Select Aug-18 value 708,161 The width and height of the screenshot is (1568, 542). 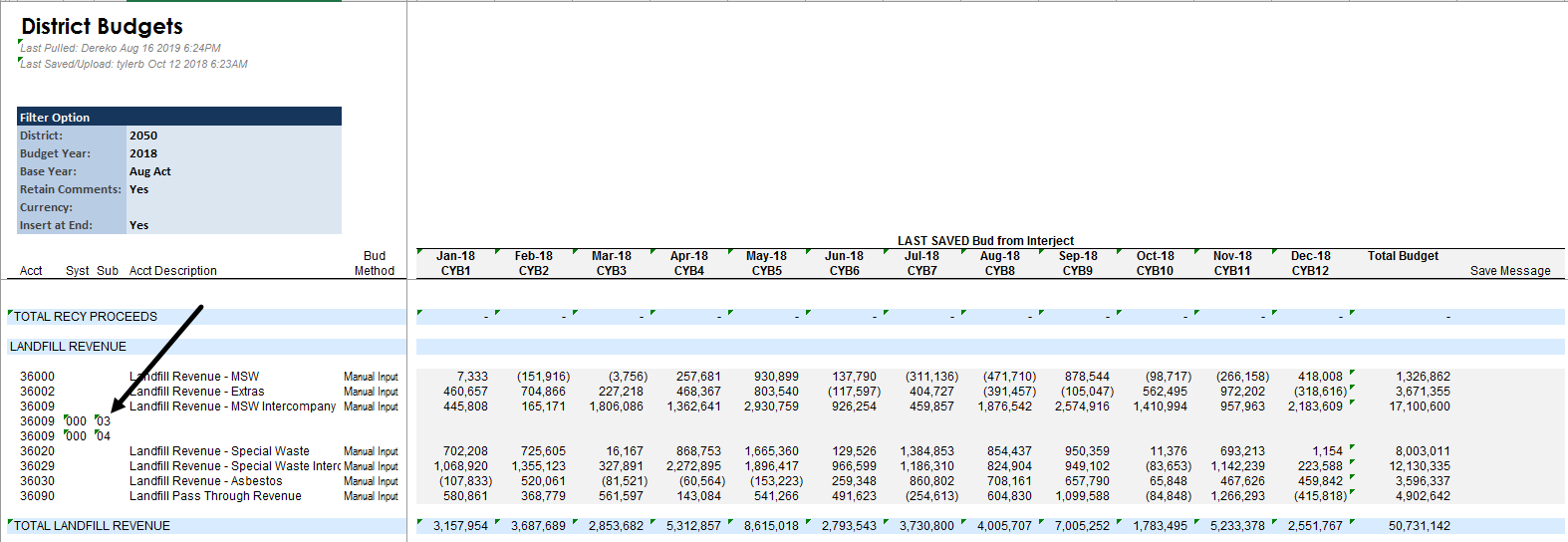tap(1009, 481)
